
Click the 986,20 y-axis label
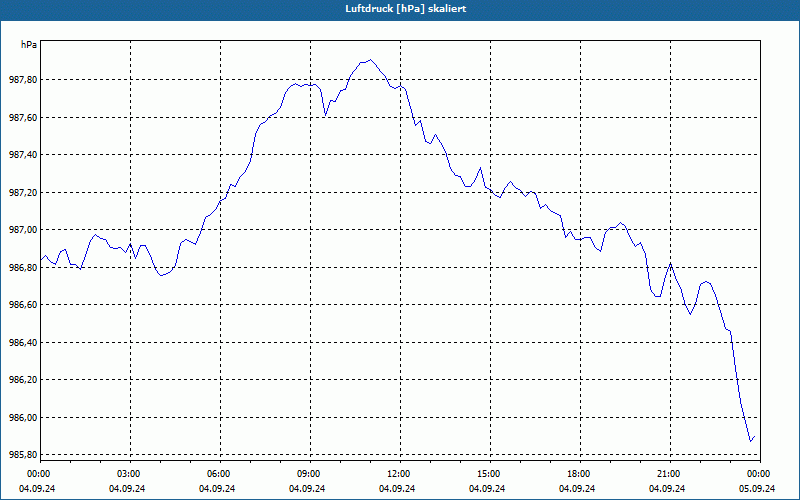pos(23,380)
